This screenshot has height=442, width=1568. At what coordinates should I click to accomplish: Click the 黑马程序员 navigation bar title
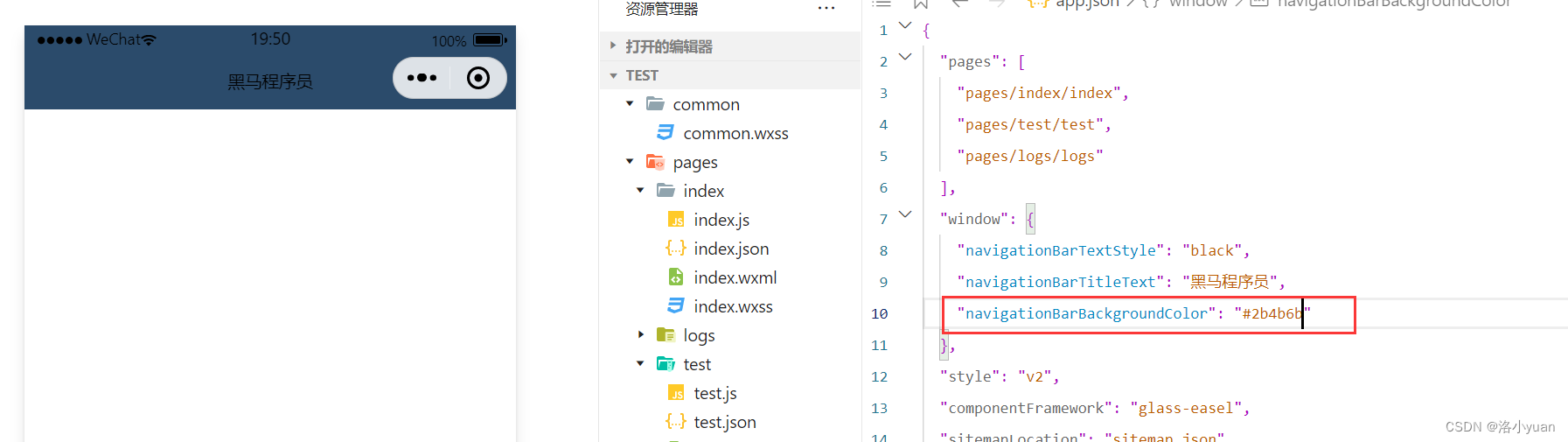270,81
